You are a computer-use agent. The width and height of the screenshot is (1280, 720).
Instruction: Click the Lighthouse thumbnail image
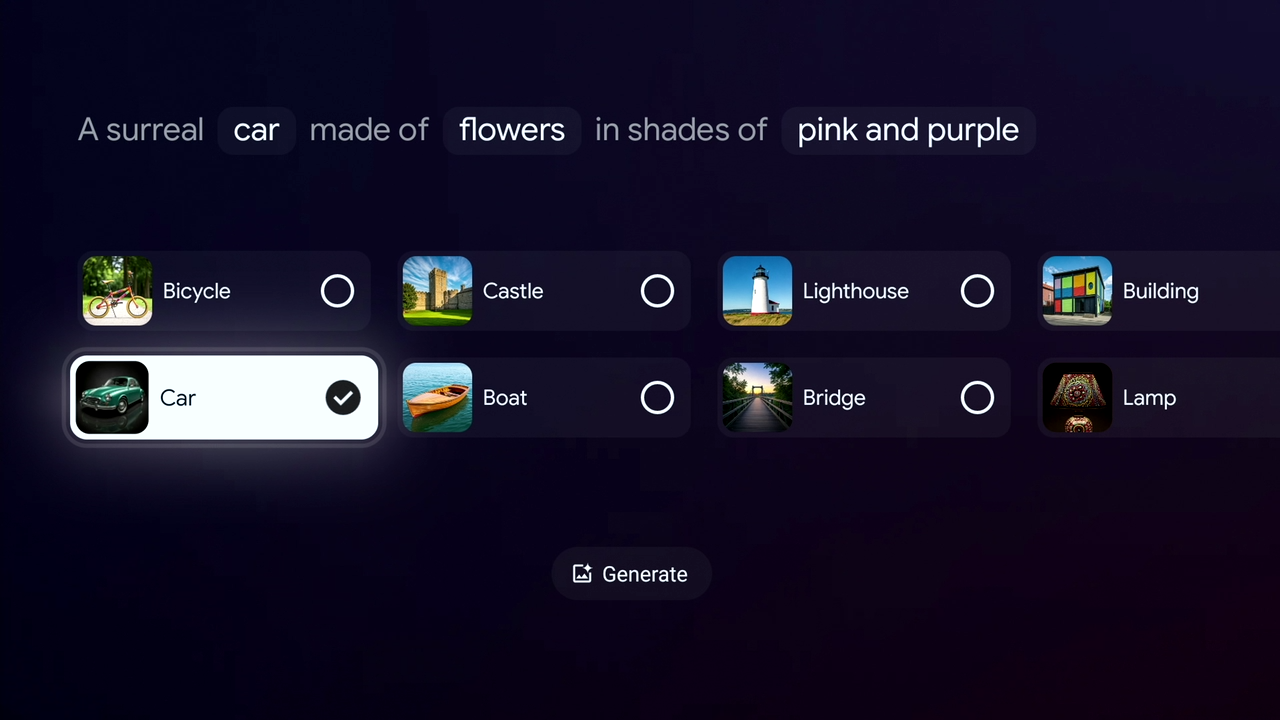(x=757, y=291)
